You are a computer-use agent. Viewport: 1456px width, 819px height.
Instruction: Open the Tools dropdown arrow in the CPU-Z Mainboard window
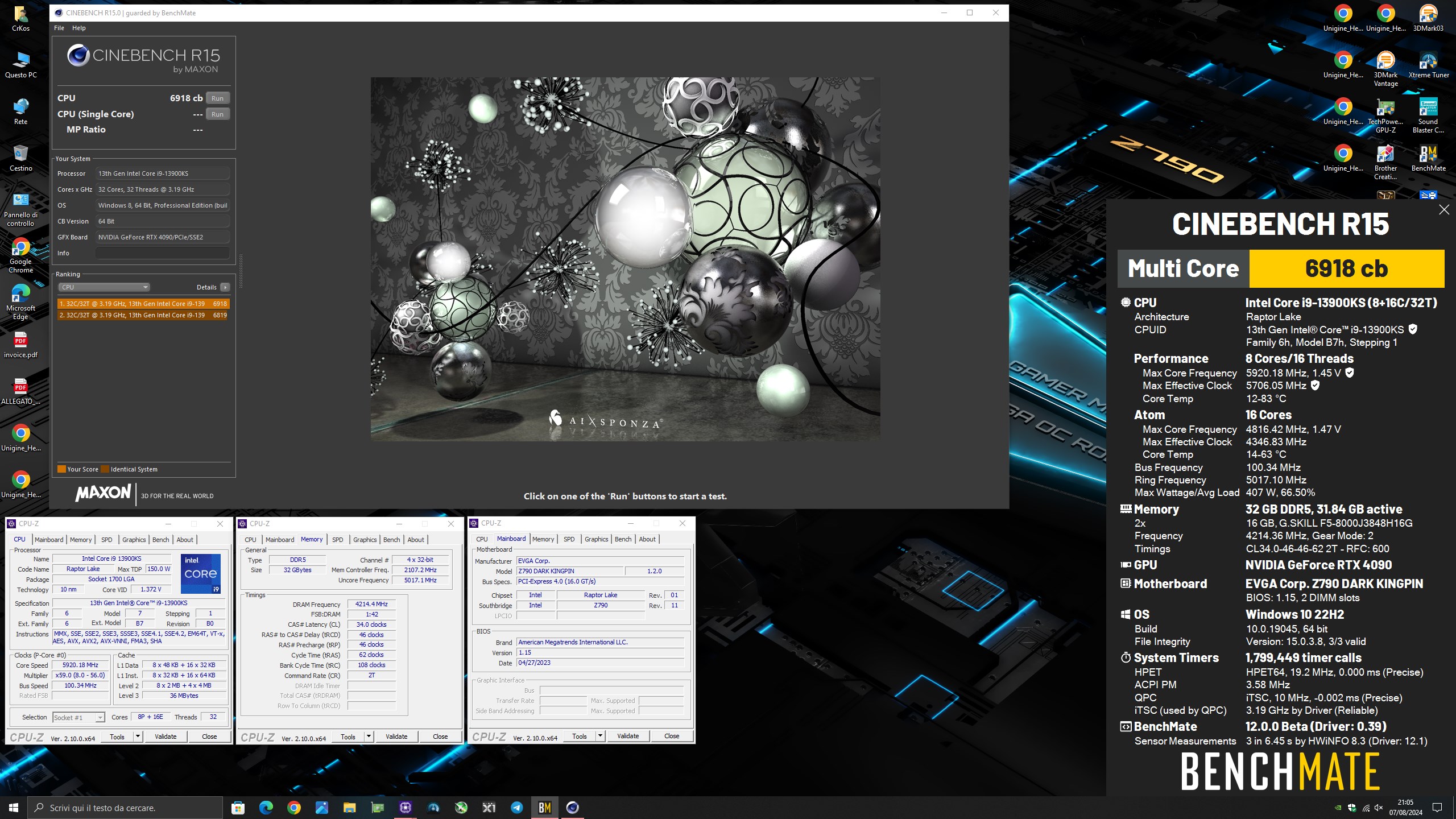click(x=600, y=736)
